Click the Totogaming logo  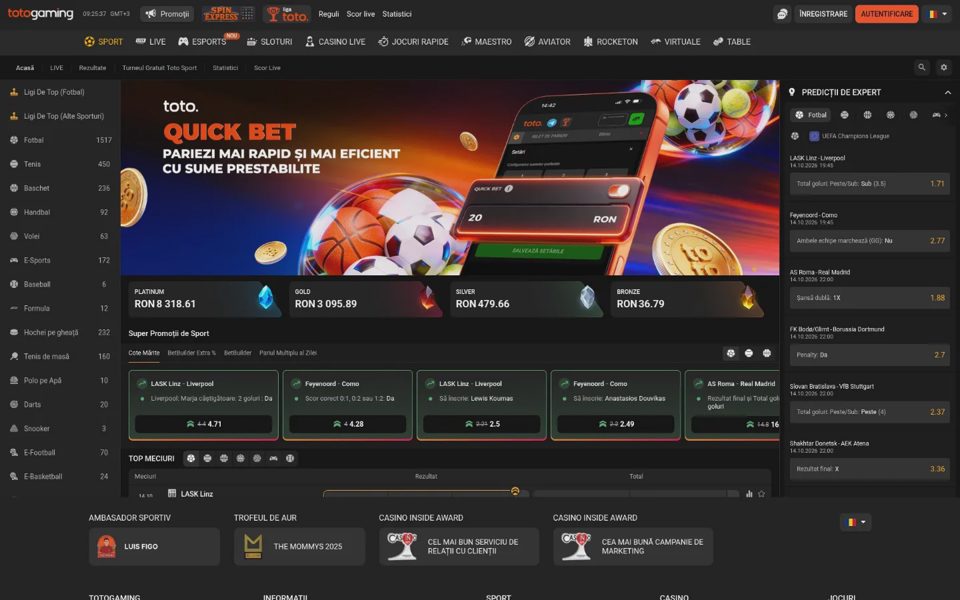[40, 13]
